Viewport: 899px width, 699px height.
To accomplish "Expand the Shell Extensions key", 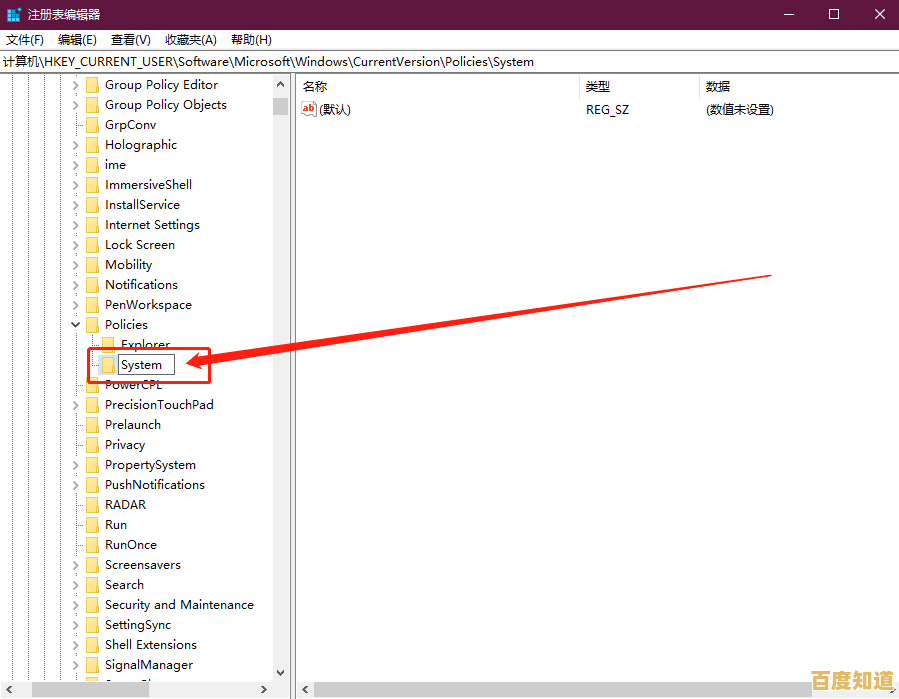I will (x=77, y=644).
